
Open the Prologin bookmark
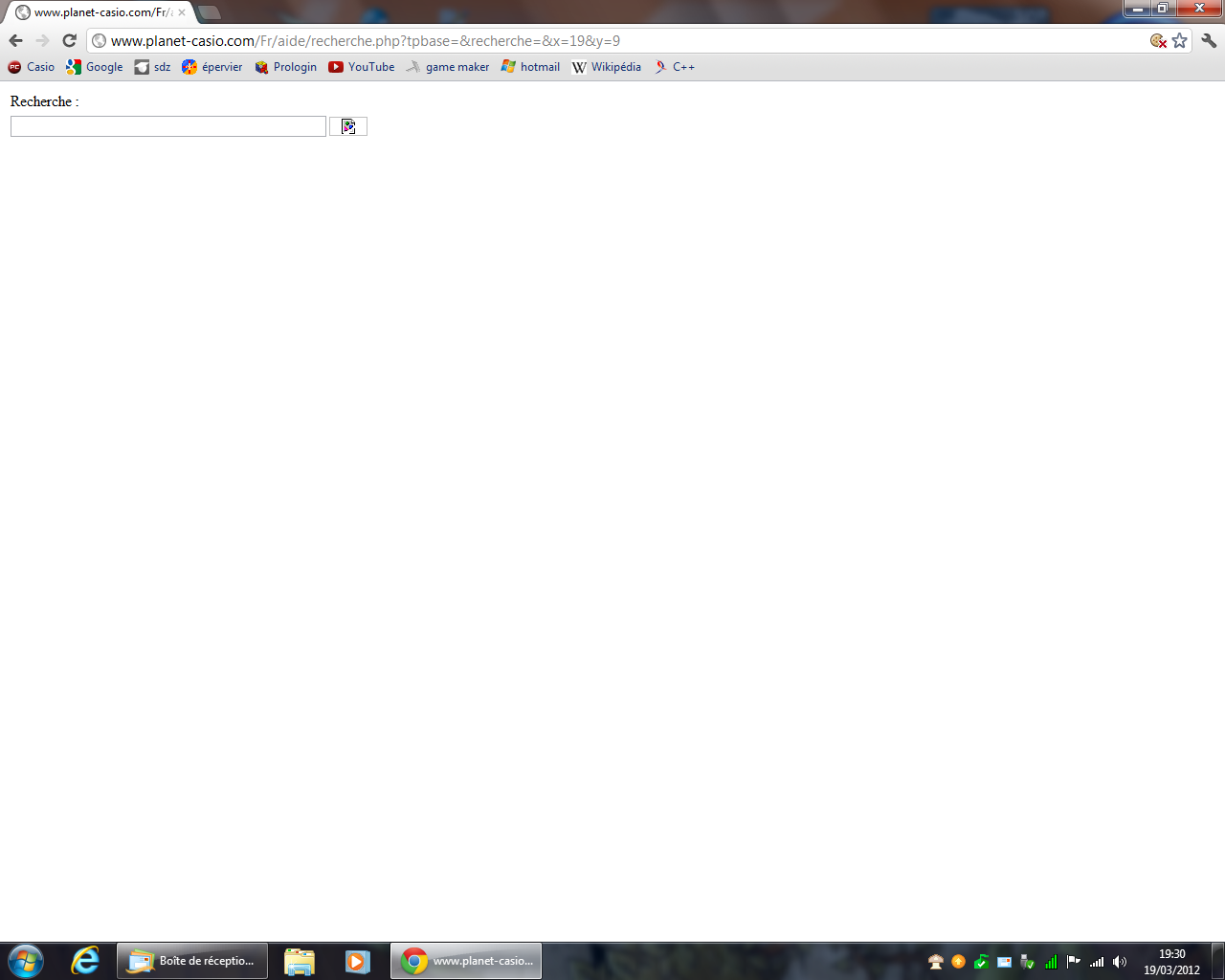285,67
